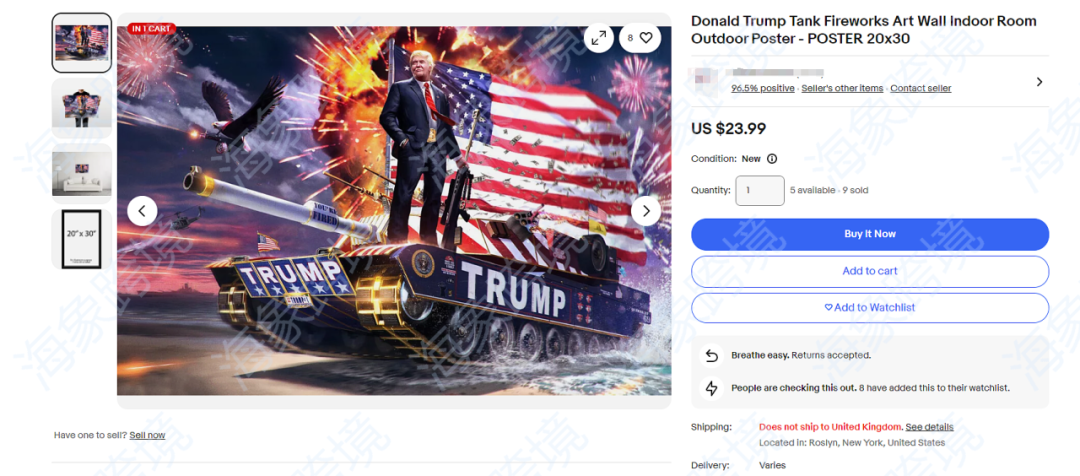Select the first poster thumbnail
The width and height of the screenshot is (1080, 476).
[x=82, y=43]
